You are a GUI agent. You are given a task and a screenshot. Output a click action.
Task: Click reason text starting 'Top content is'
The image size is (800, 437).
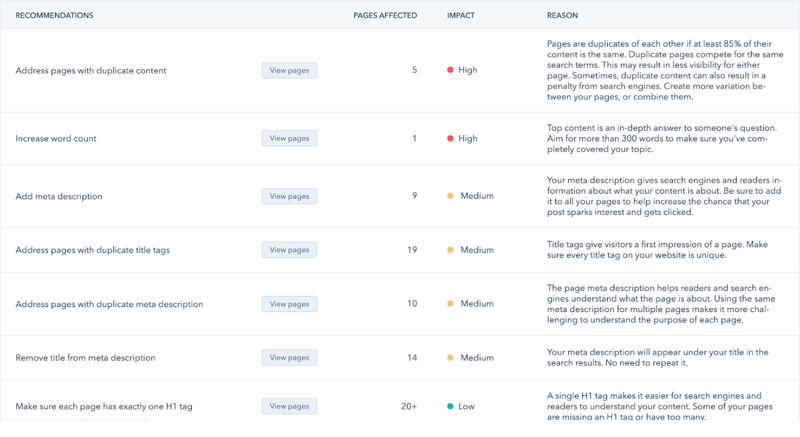tap(662, 139)
